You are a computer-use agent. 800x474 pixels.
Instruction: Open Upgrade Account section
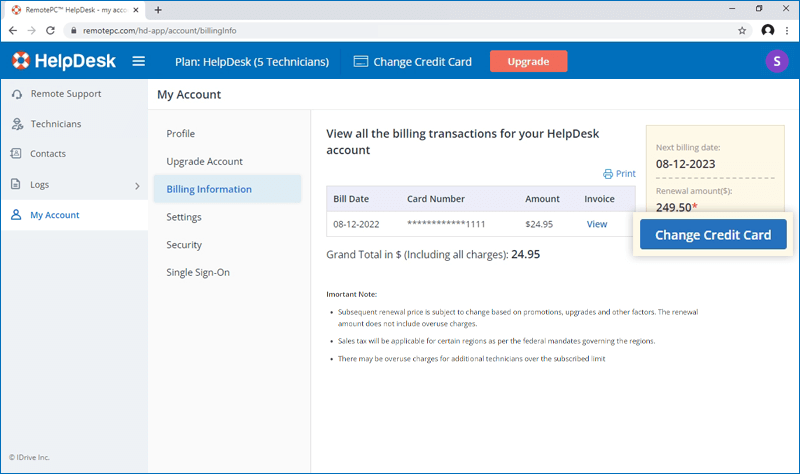[x=204, y=162]
